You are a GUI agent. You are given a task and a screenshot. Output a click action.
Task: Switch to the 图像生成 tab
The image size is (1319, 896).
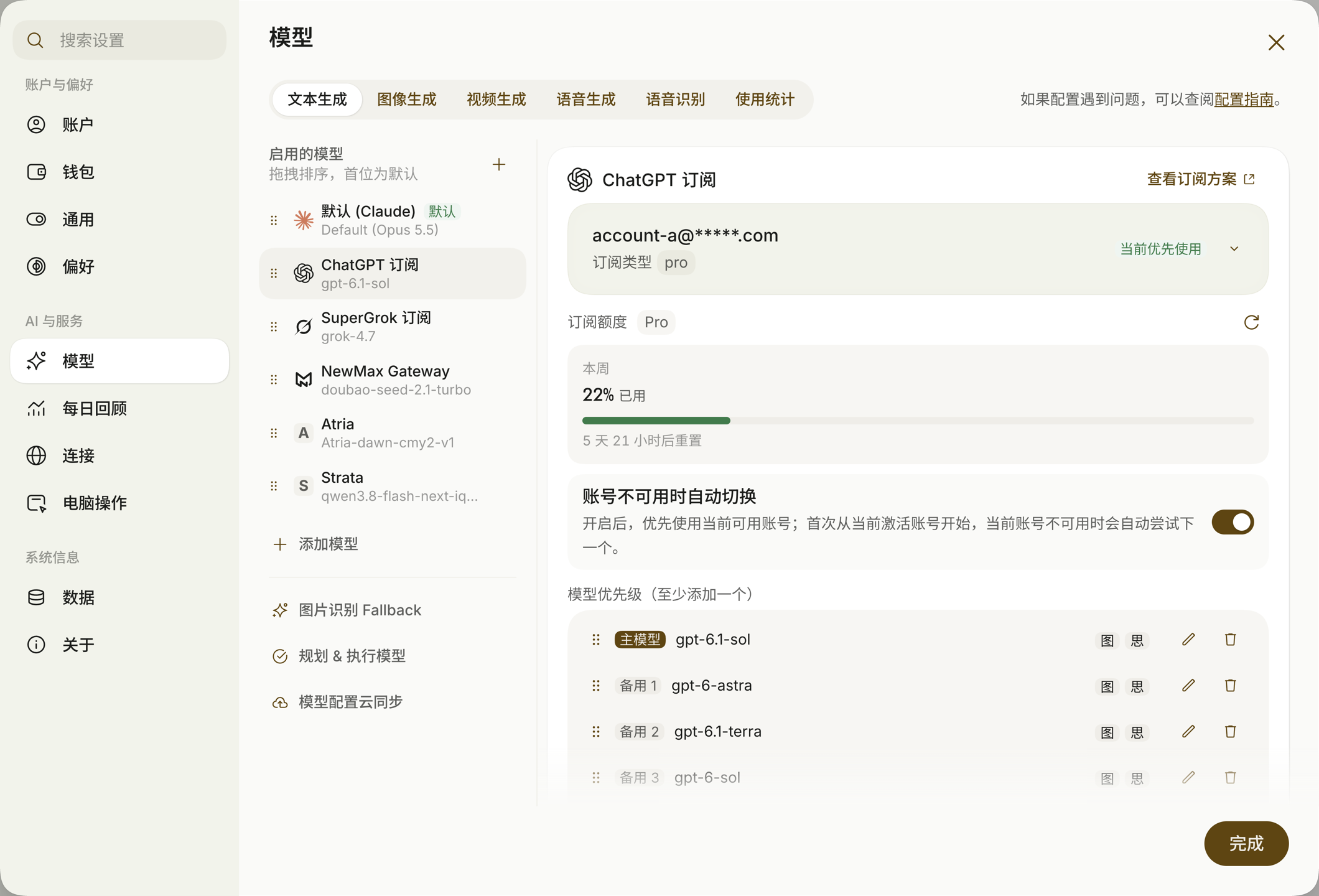pos(406,100)
